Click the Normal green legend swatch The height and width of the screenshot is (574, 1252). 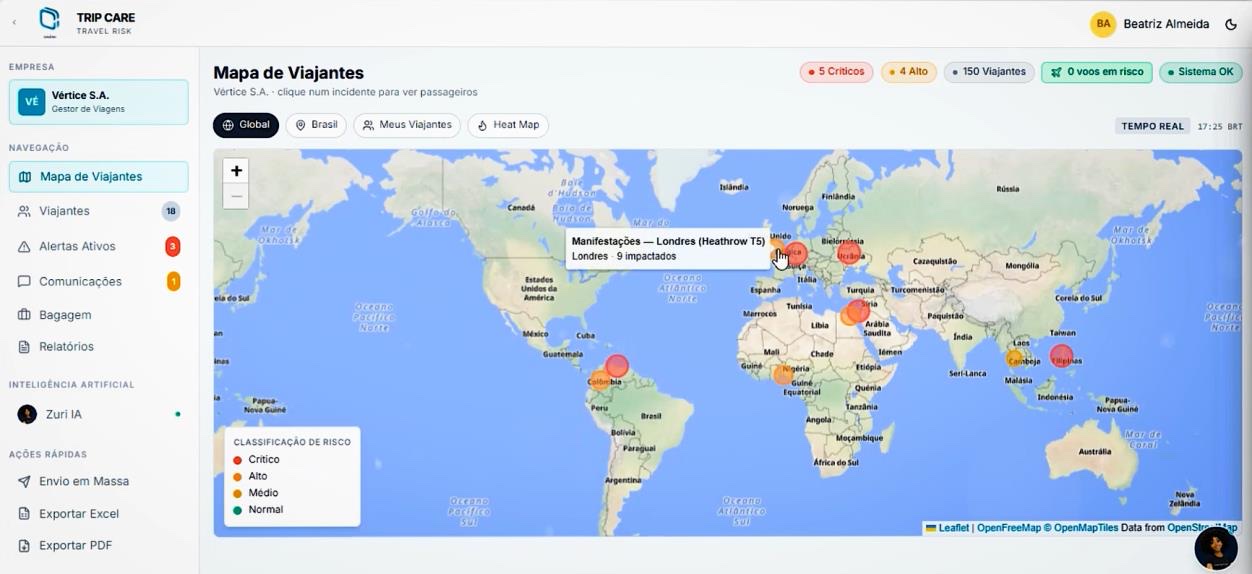coord(238,510)
